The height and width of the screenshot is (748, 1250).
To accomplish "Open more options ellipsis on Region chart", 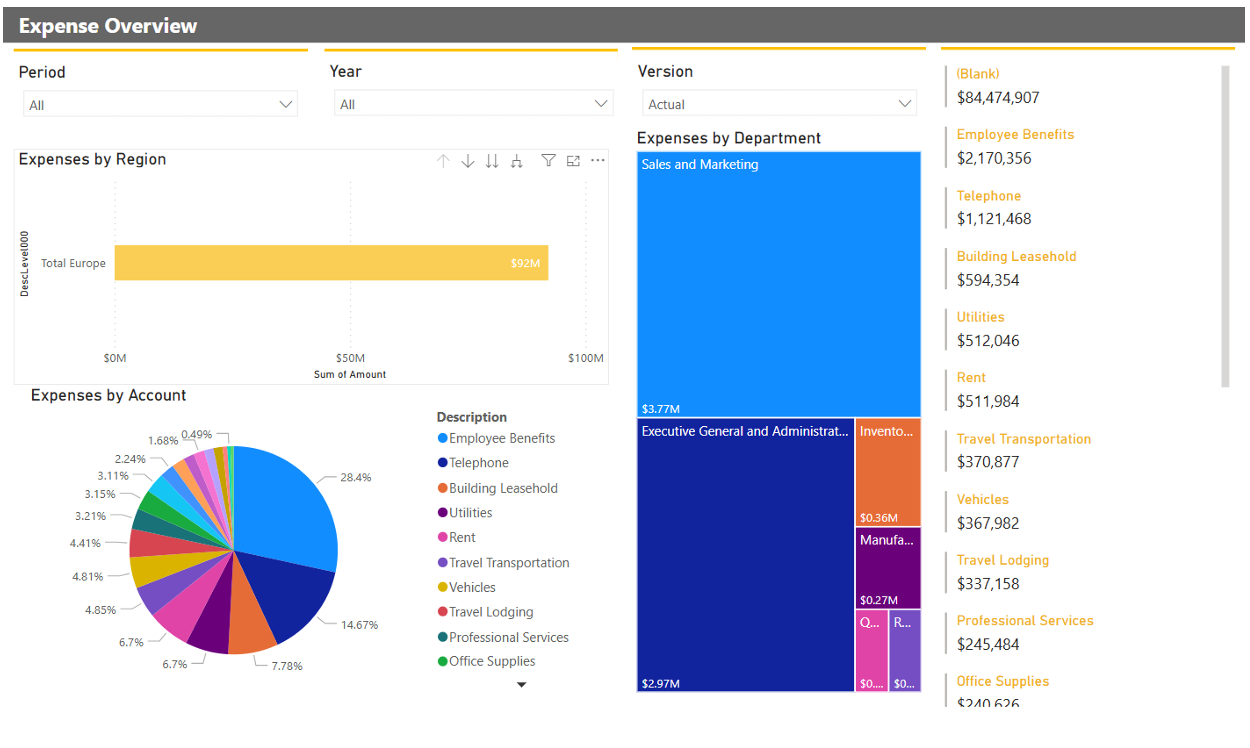I will (x=598, y=160).
